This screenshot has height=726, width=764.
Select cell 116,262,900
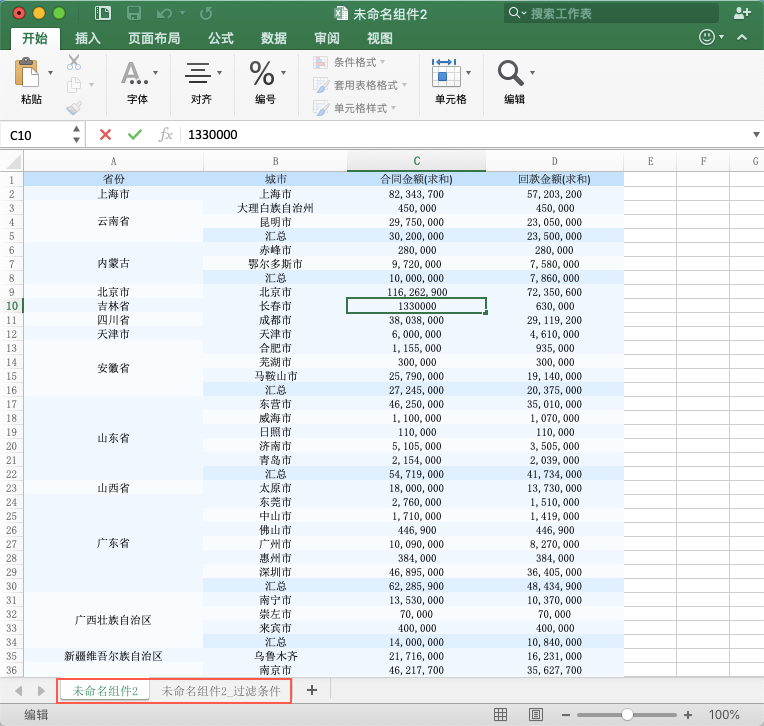click(417, 292)
